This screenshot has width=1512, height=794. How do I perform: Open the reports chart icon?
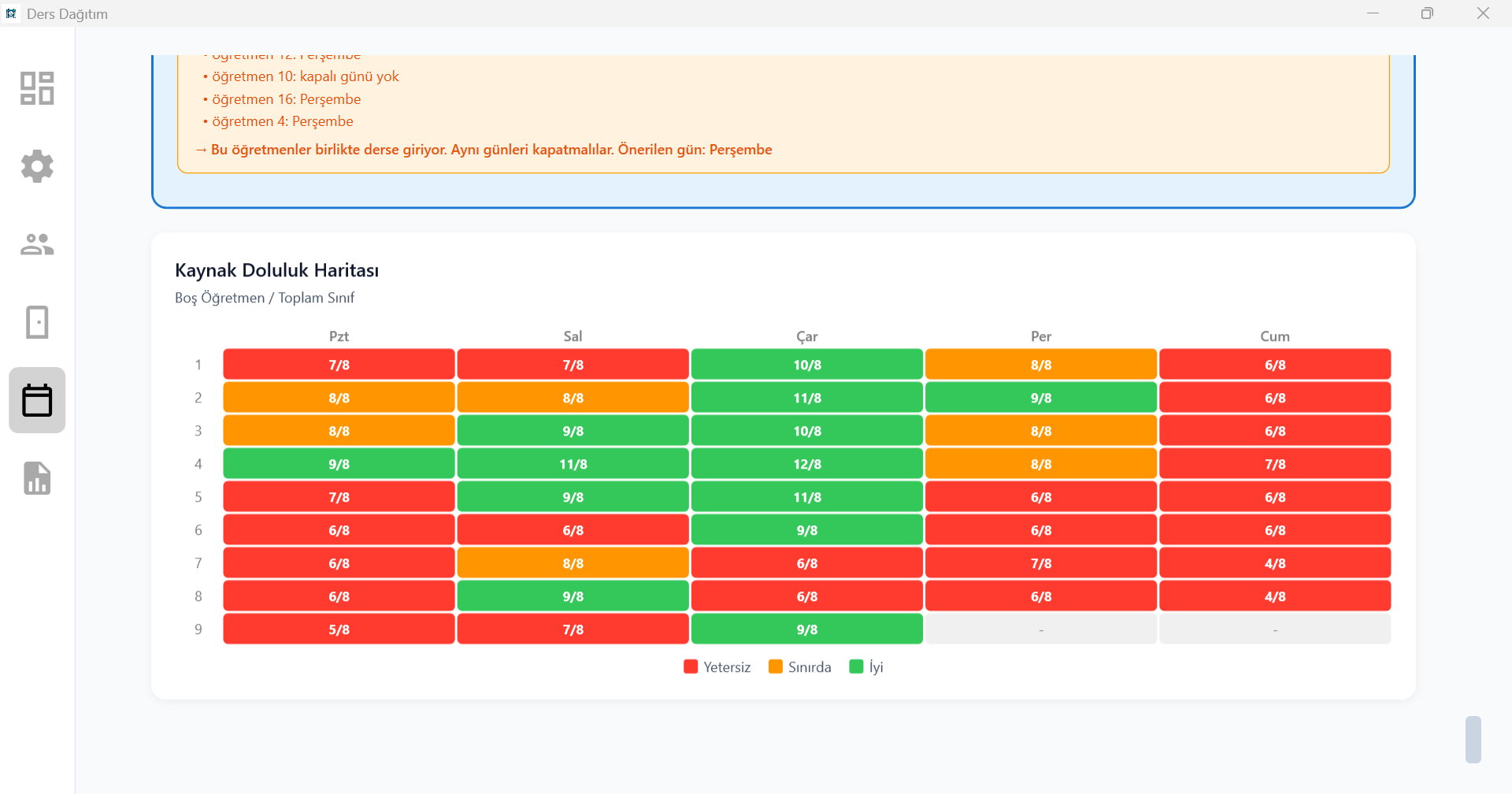(37, 478)
